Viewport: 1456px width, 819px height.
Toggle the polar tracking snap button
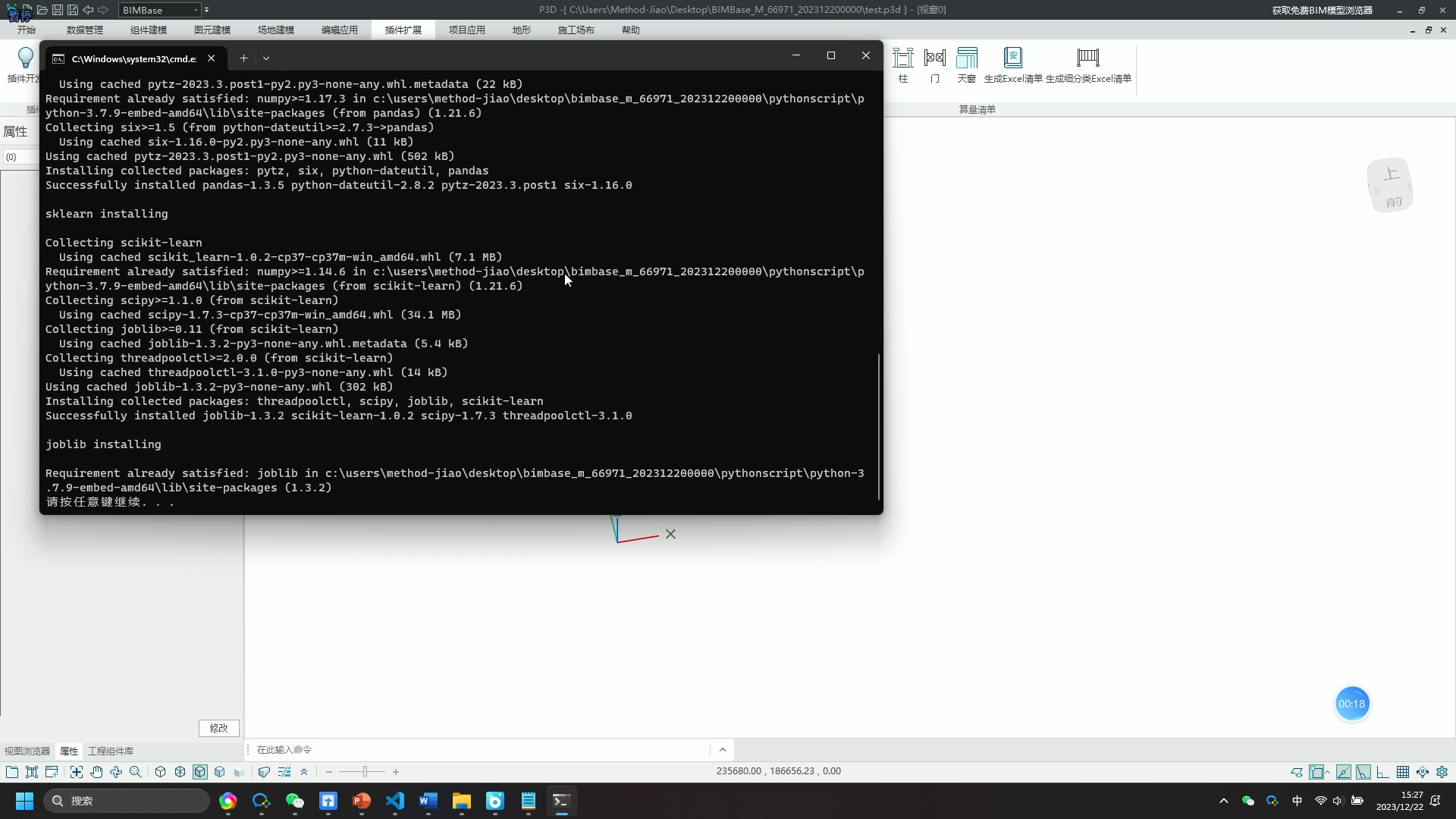1363,772
